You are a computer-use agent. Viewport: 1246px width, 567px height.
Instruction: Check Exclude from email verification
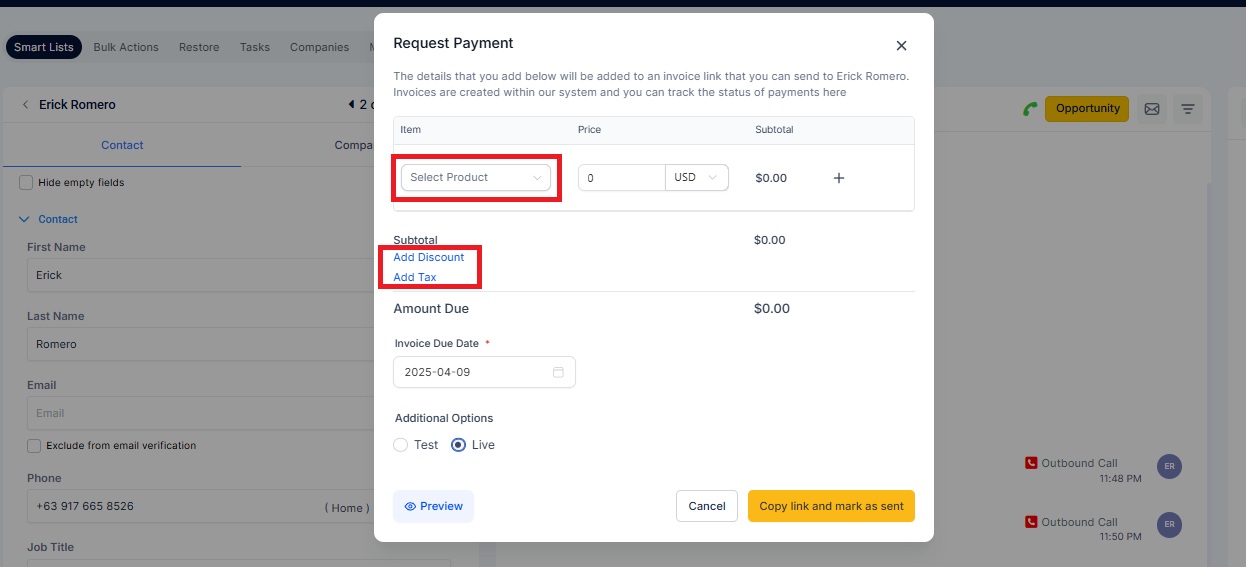(34, 446)
